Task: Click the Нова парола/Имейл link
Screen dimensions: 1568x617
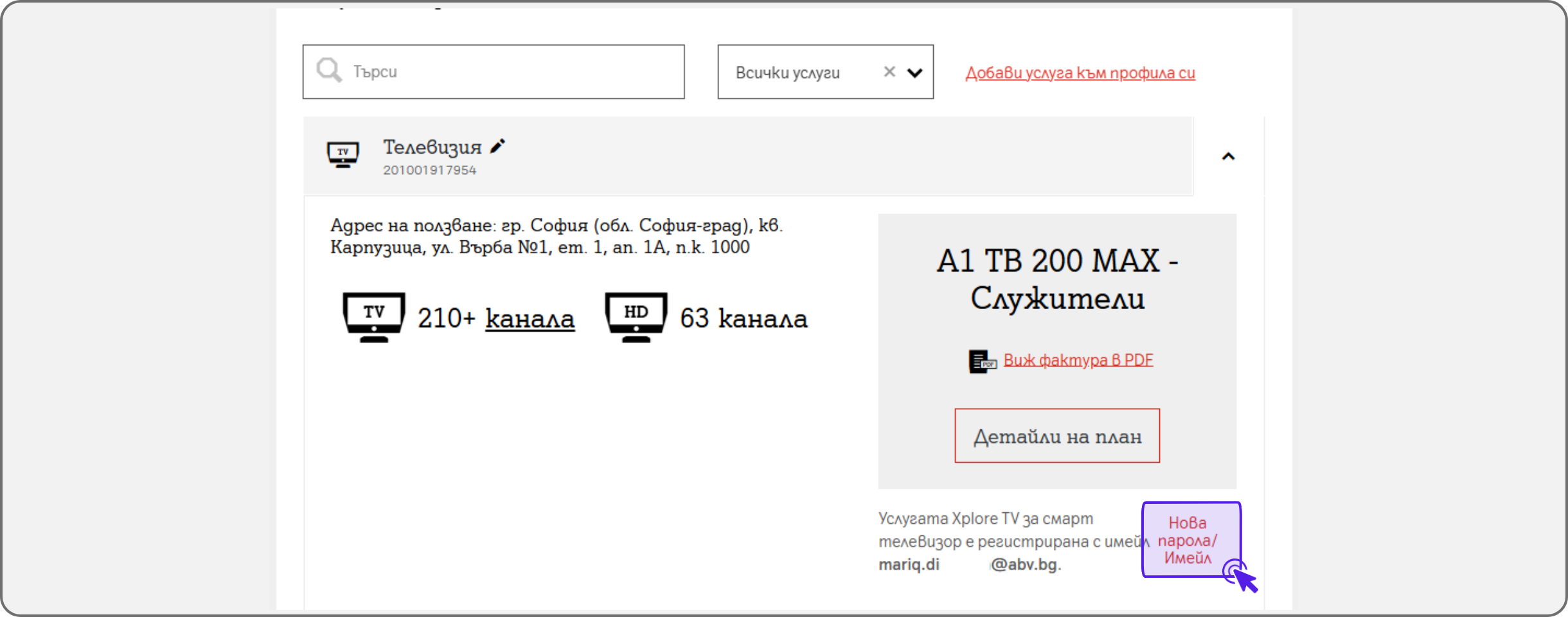Action: click(x=1188, y=540)
